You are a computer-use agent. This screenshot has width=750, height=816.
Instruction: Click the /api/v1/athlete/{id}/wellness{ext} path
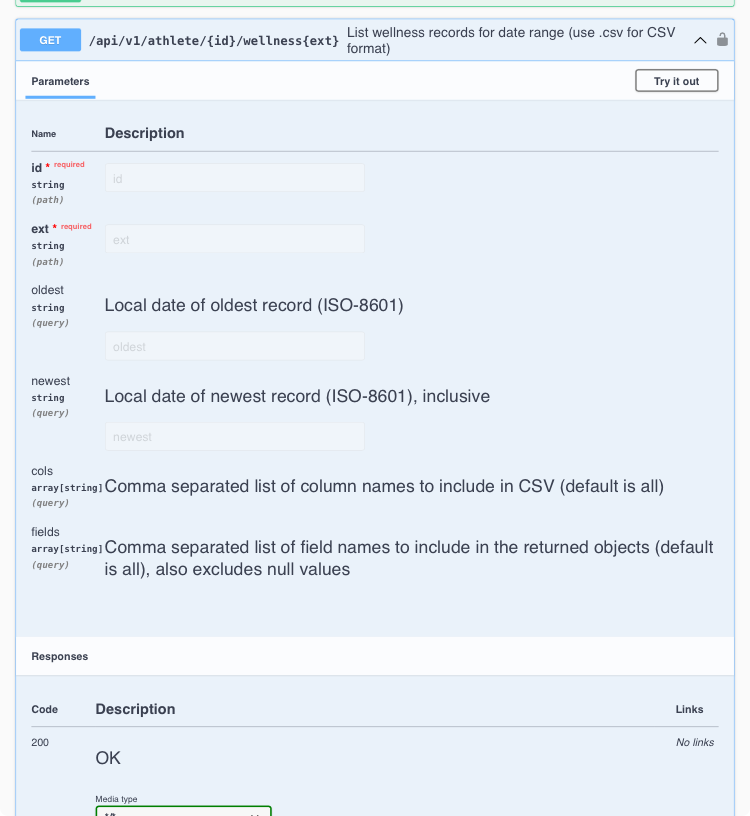(x=213, y=41)
